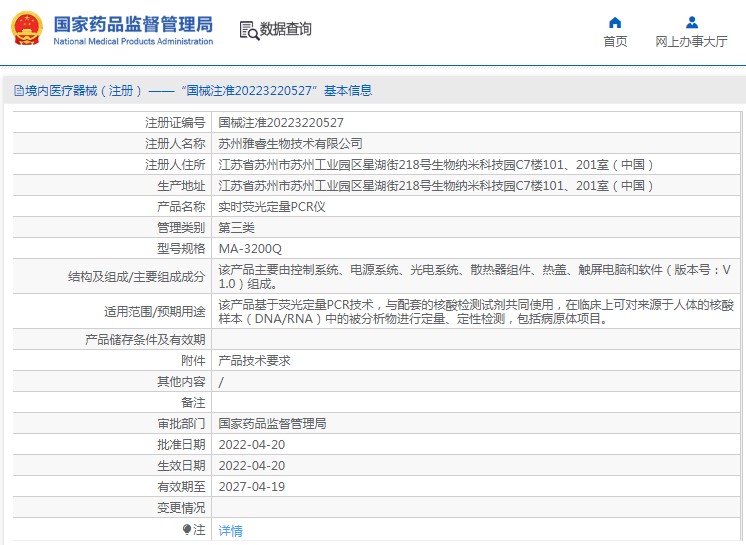Select management class 第三类

236,228
